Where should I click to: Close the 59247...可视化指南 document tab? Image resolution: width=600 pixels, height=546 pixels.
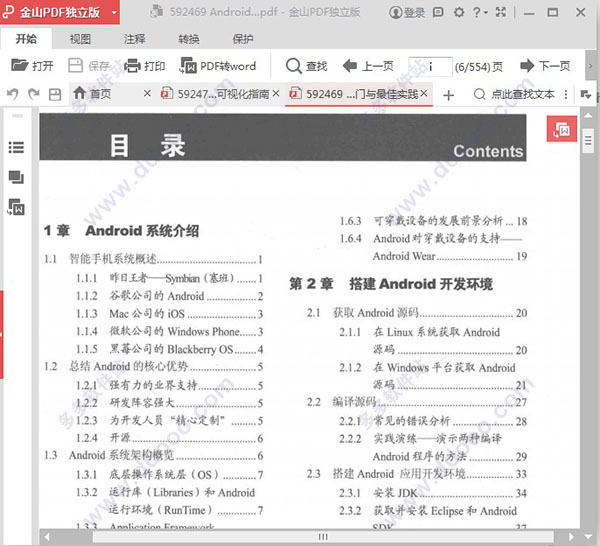[276, 93]
